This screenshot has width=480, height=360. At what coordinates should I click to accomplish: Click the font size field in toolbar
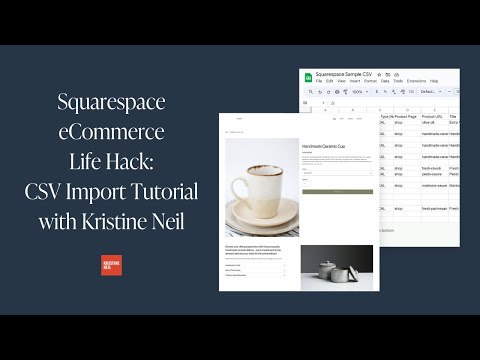coord(457,91)
